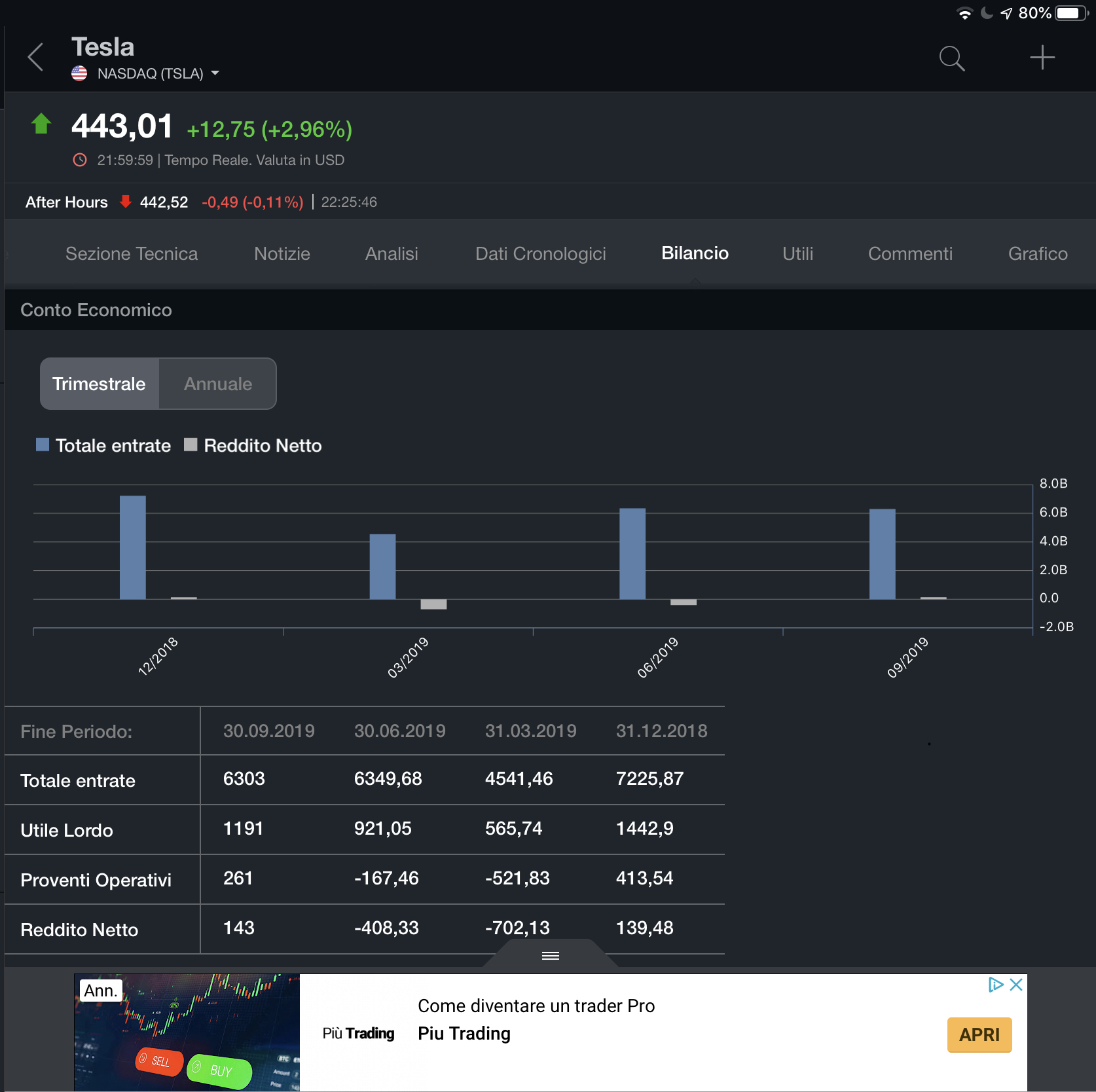The height and width of the screenshot is (1092, 1096).
Task: Tap the pull-up handle with three lines
Action: pyautogui.click(x=551, y=955)
